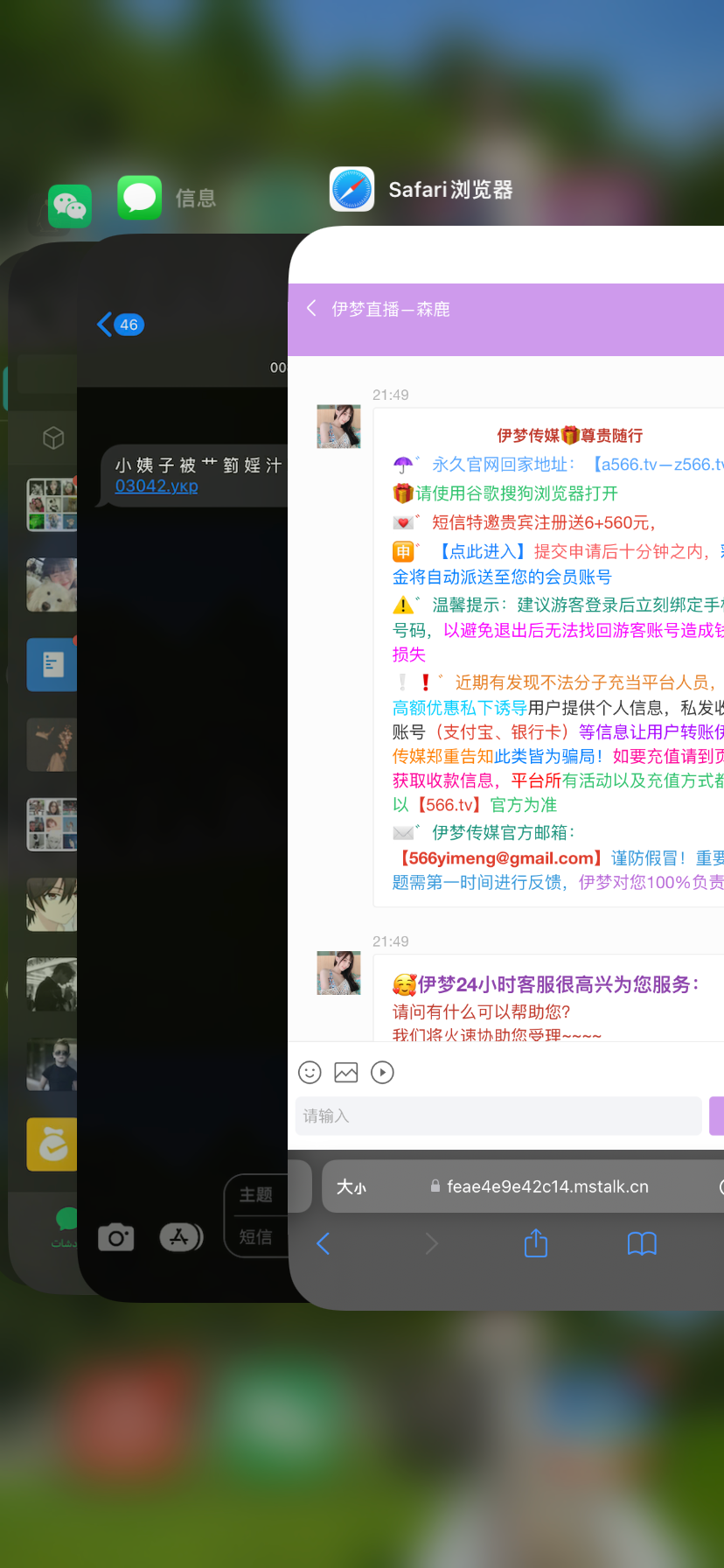Click the 03042.укр link in message
The image size is (724, 1568).
point(157,486)
